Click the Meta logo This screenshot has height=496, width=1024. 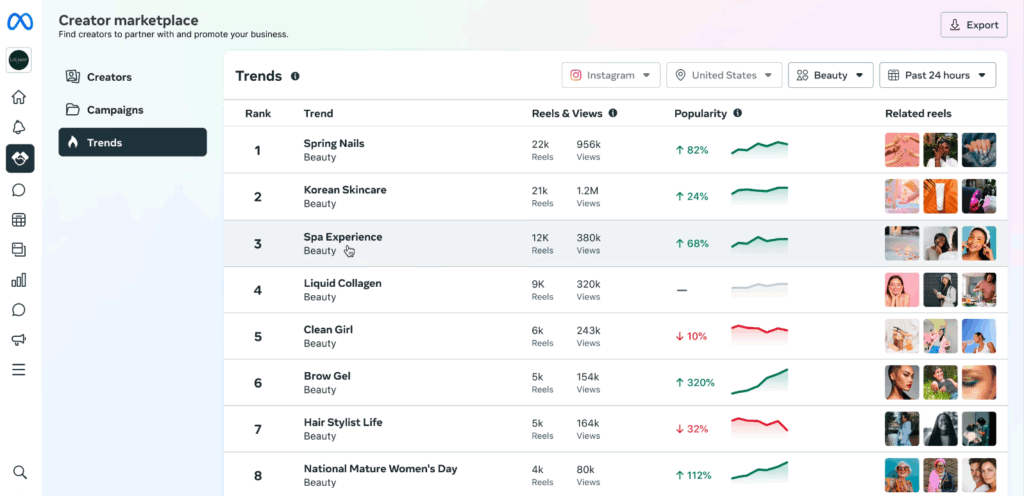click(20, 21)
